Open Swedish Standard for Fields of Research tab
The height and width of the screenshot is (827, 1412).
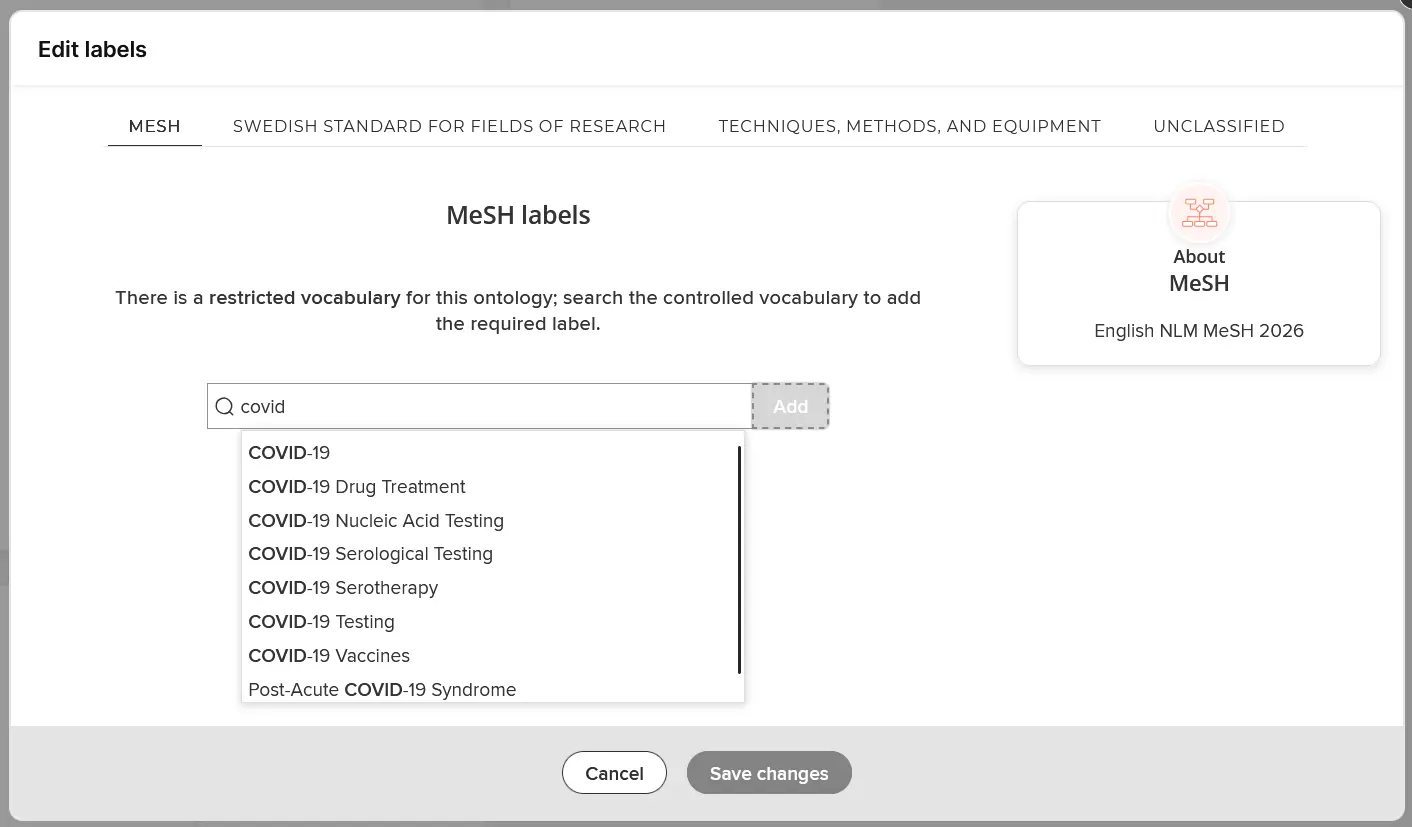pos(449,127)
